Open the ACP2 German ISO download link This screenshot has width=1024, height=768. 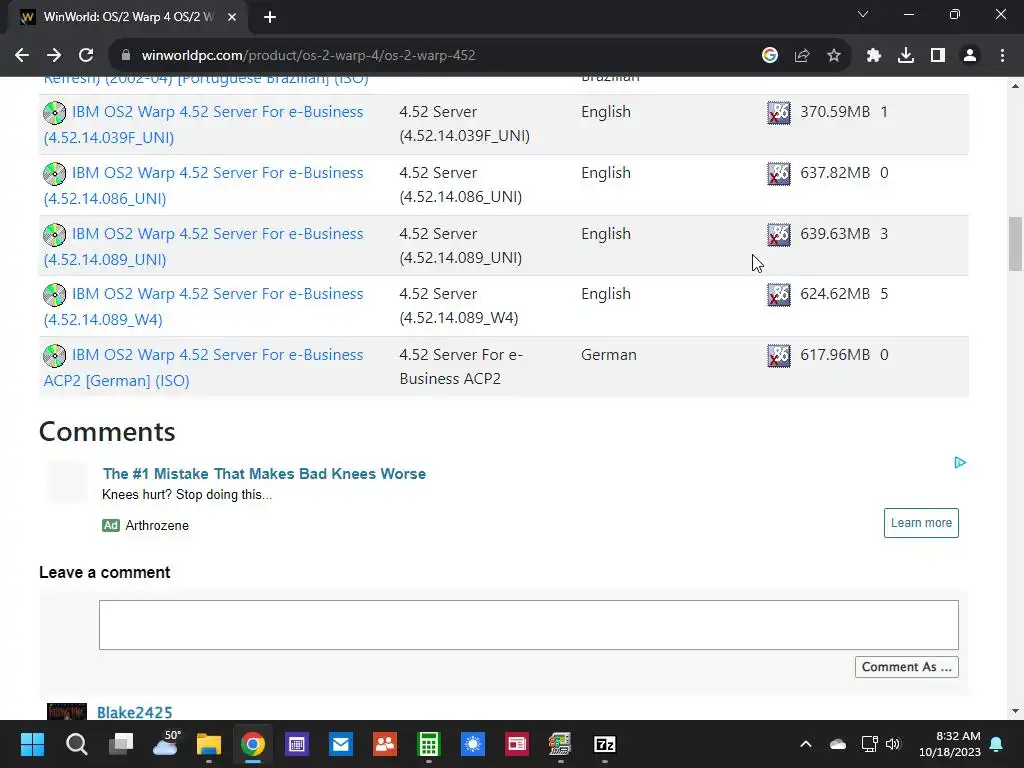point(203,367)
